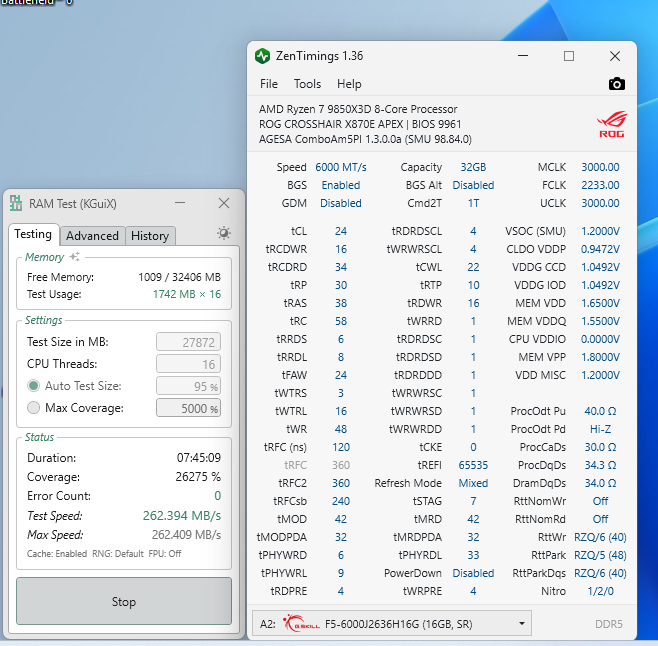Image resolution: width=658 pixels, height=646 pixels.
Task: Click the tPHYRDL value 33
Action: coord(473,555)
